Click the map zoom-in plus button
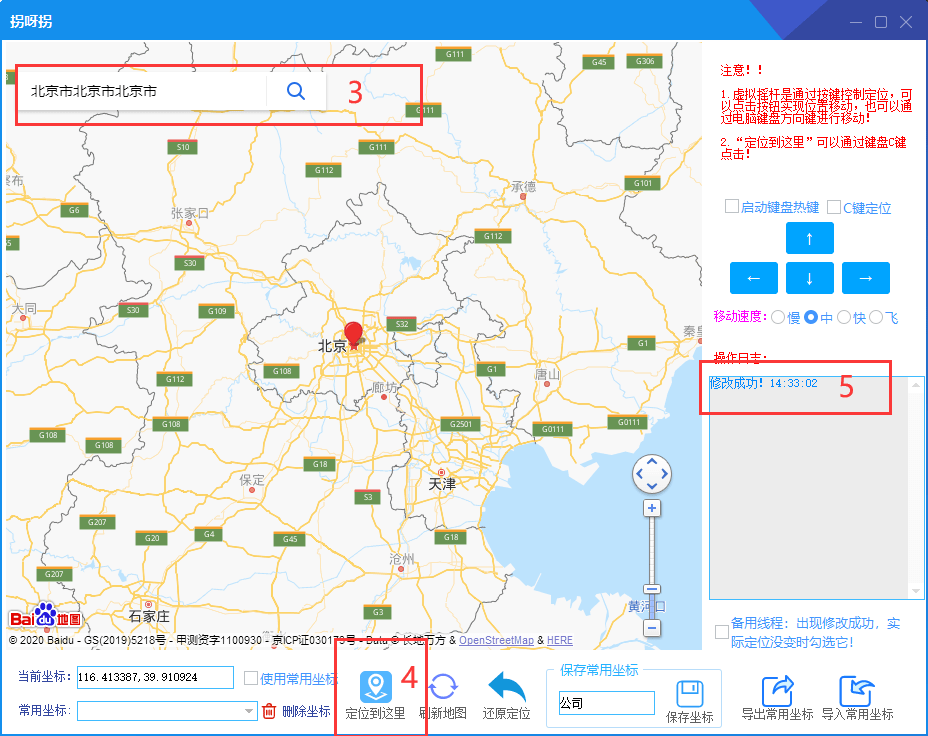This screenshot has width=928, height=736. pyautogui.click(x=652, y=508)
